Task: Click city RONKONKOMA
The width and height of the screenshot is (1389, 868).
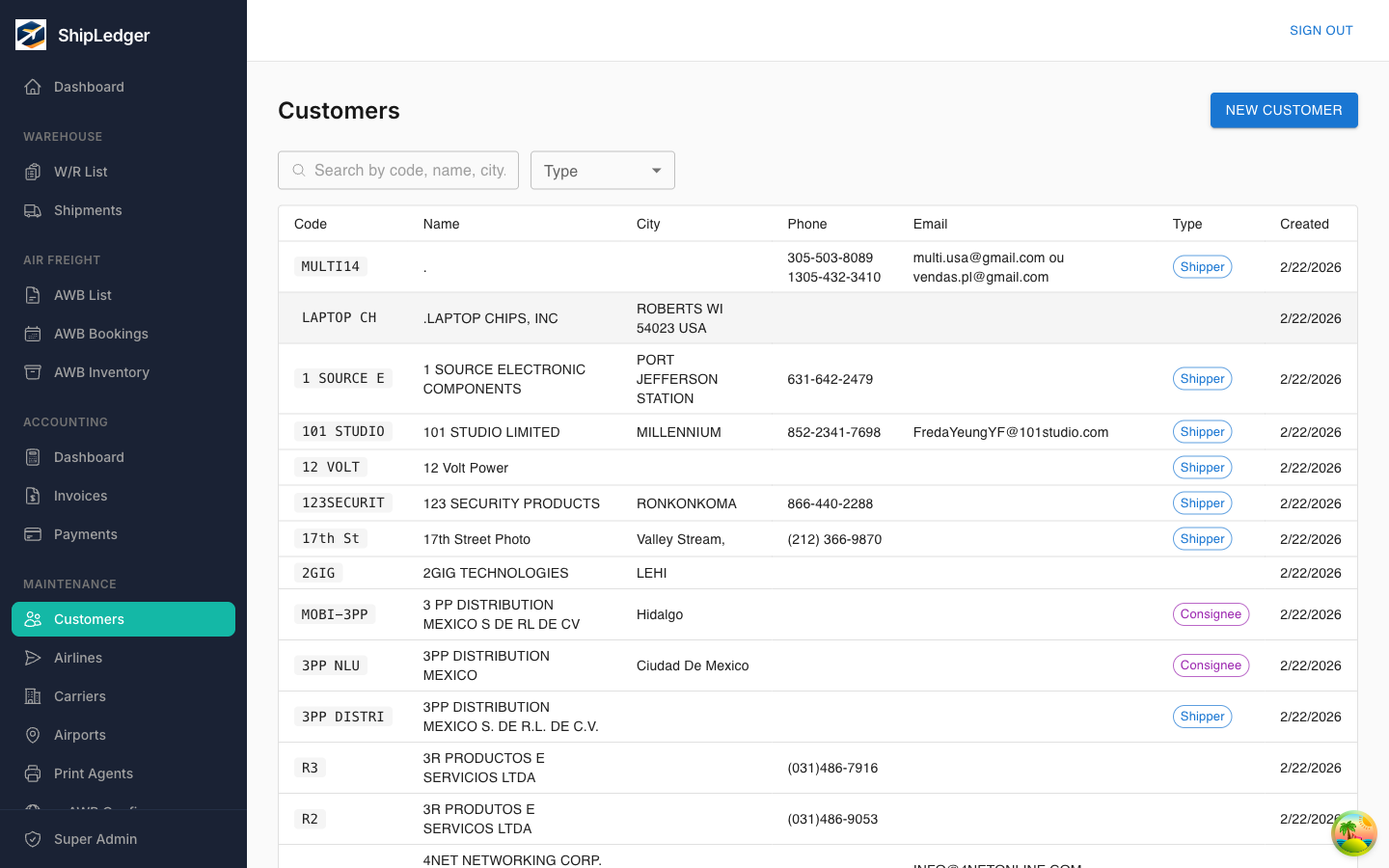Action: pos(687,503)
